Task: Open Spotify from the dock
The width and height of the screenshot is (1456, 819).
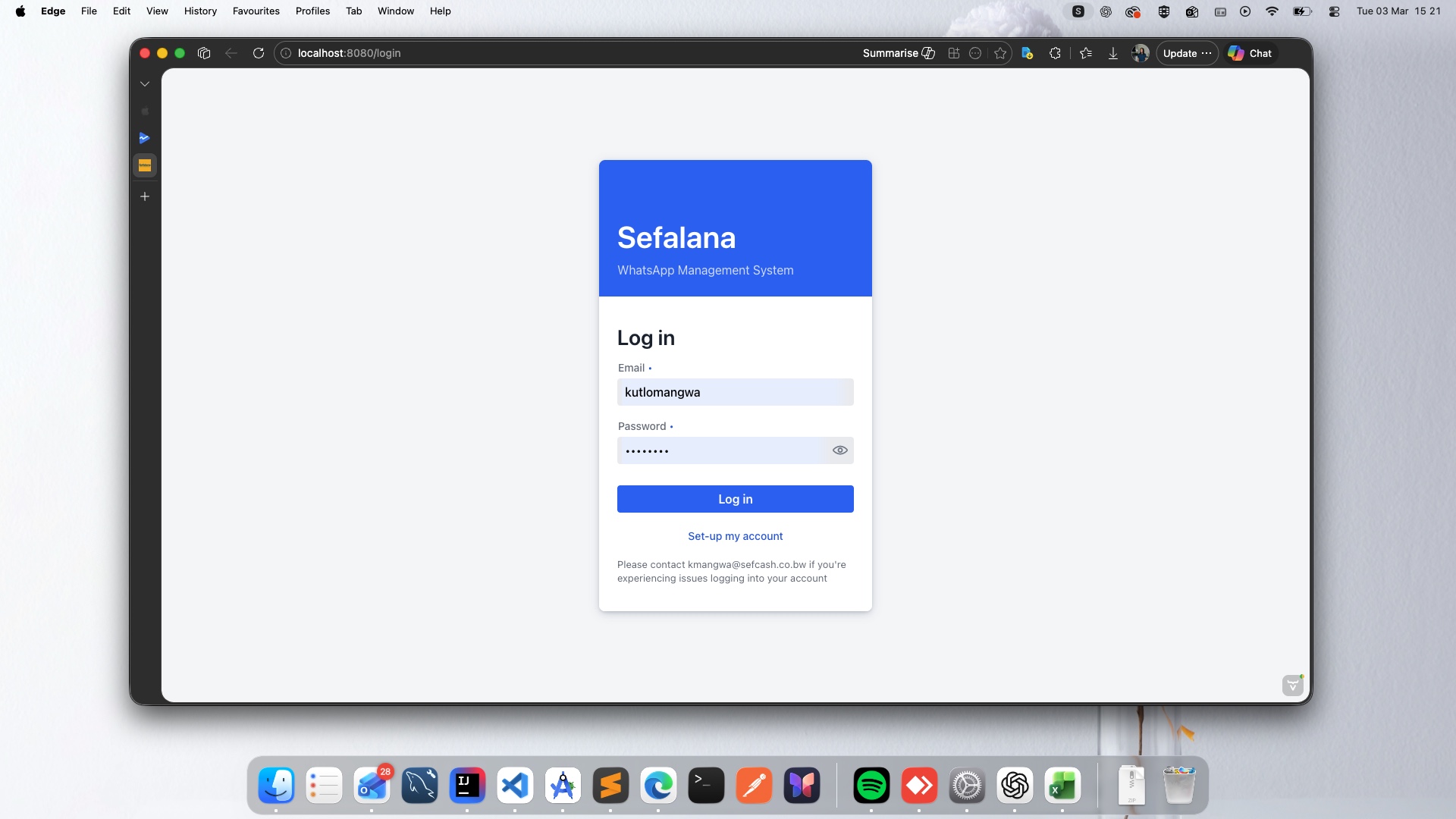Action: [x=871, y=786]
